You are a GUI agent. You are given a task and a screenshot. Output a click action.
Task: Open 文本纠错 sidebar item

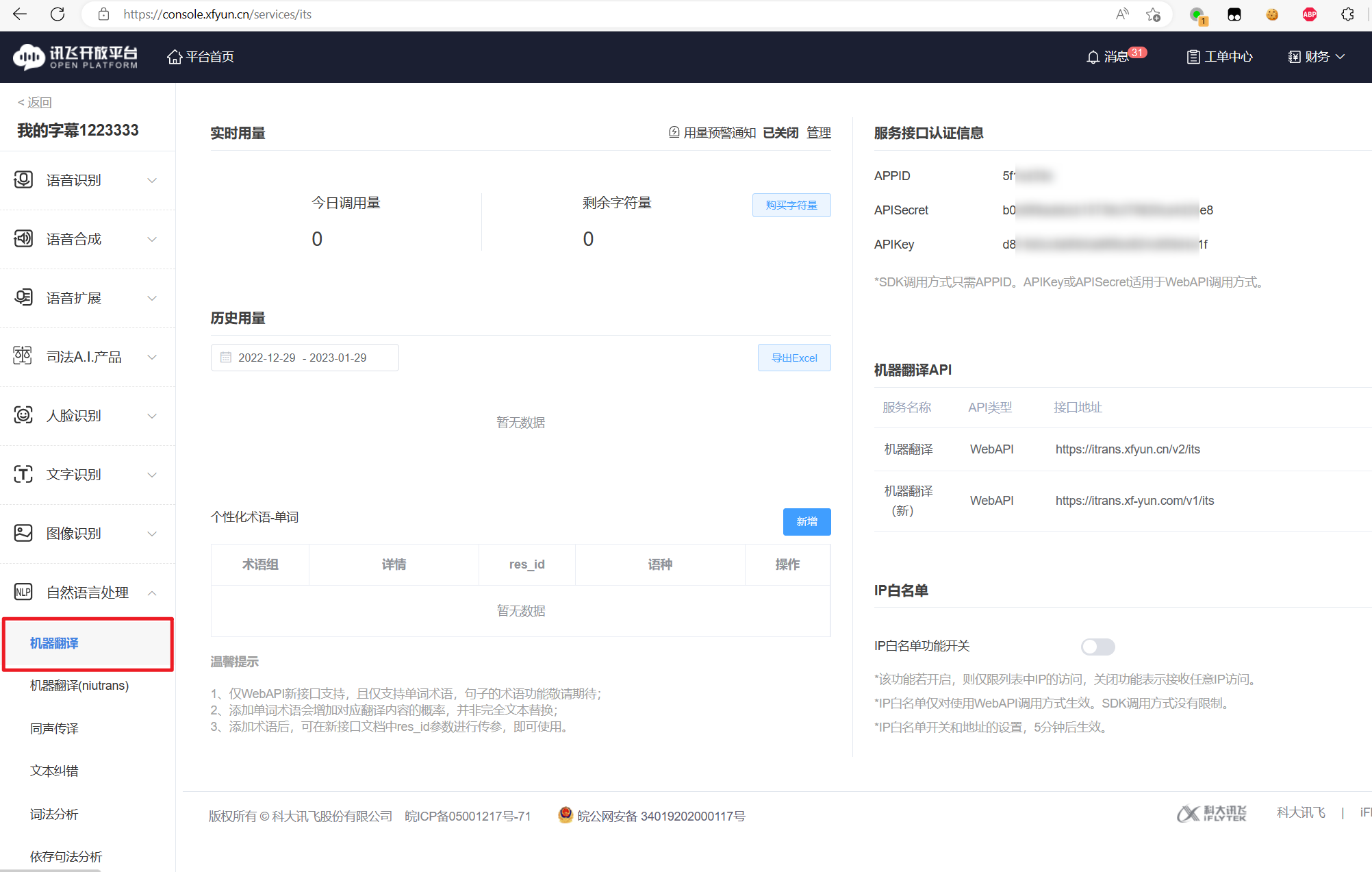pos(54,771)
